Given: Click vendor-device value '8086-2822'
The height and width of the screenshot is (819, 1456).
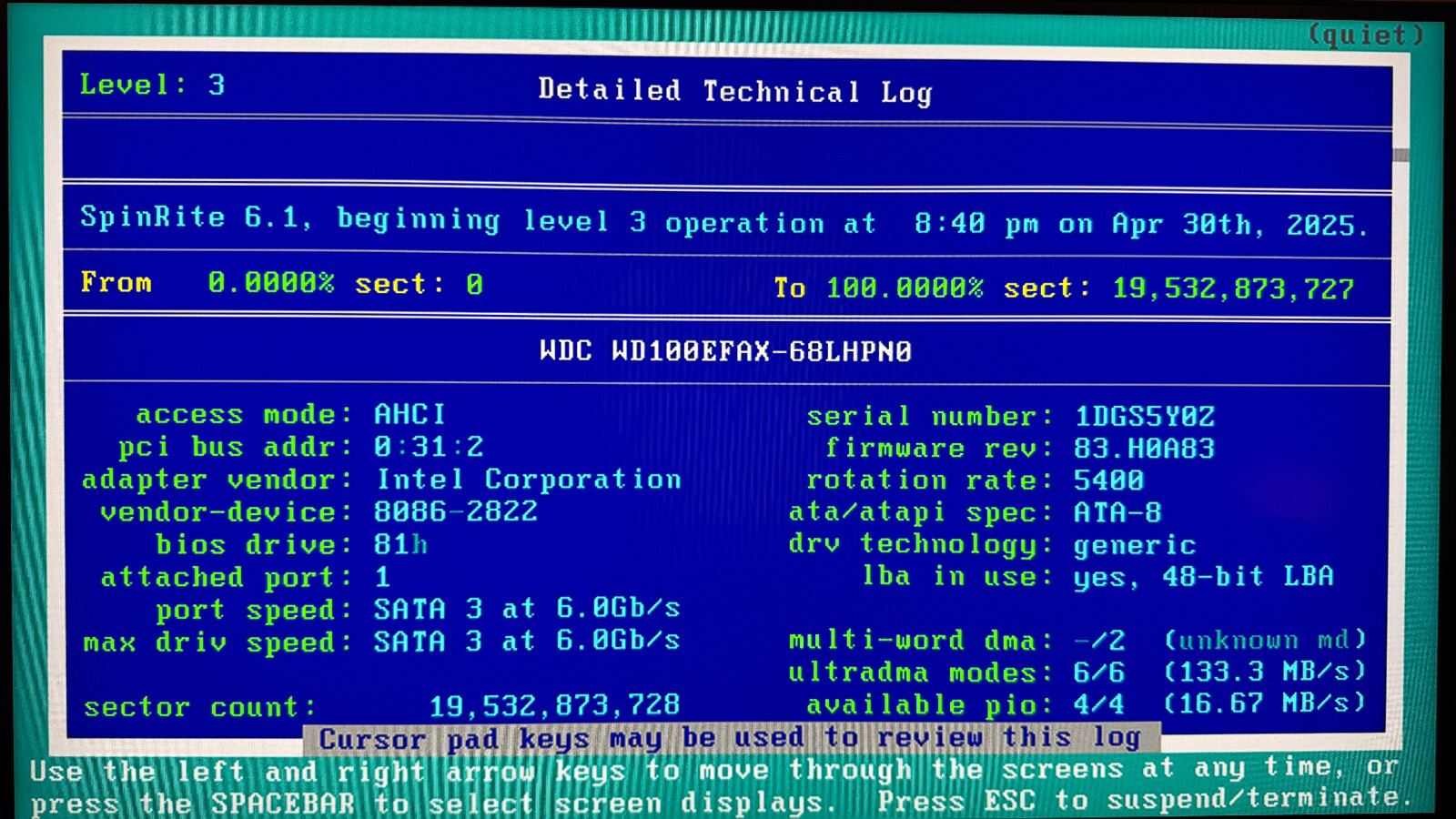Looking at the screenshot, I should tap(455, 511).
